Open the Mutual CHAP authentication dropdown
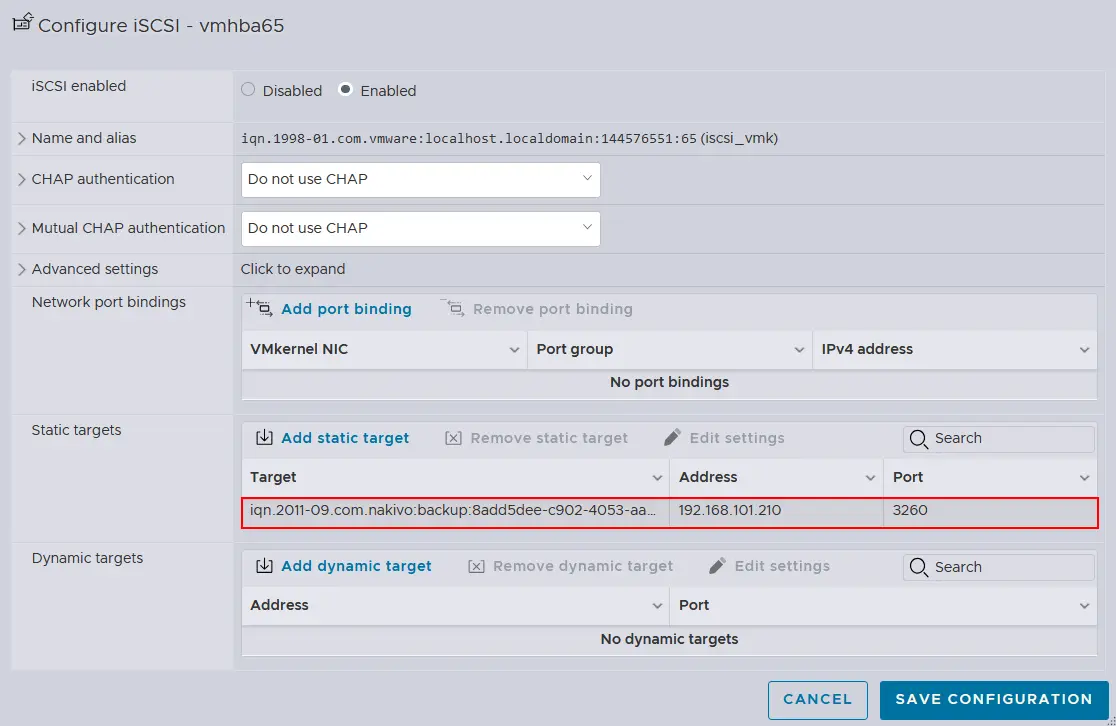1116x726 pixels. point(421,228)
